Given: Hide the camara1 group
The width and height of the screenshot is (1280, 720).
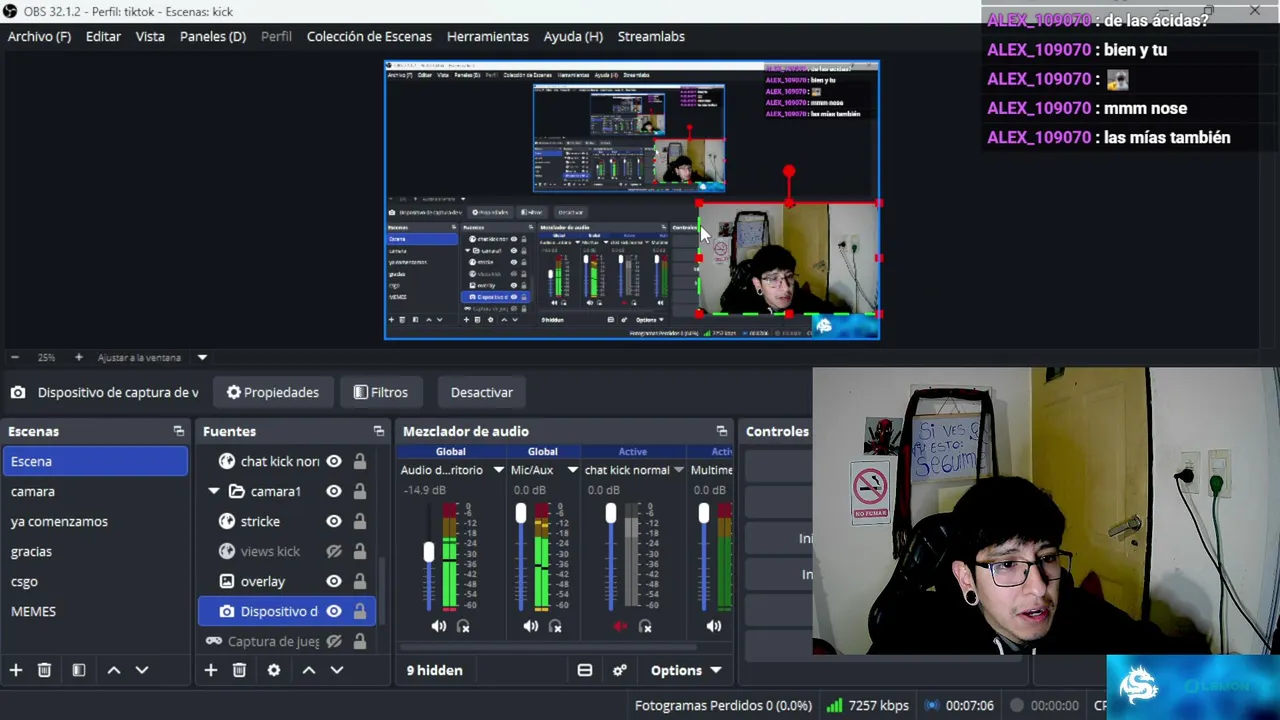Looking at the screenshot, I should pyautogui.click(x=334, y=491).
